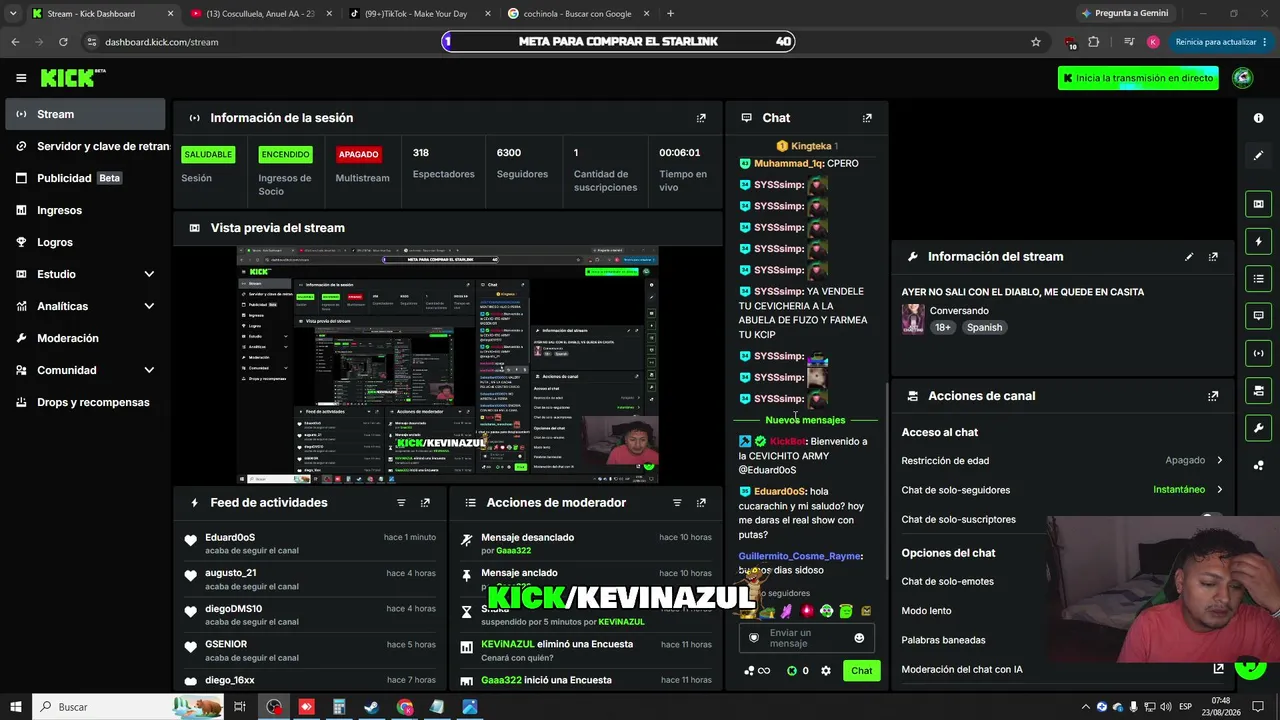Screen dimensions: 1280x720
Task: Open the emoji picker in chat input
Action: (859, 638)
